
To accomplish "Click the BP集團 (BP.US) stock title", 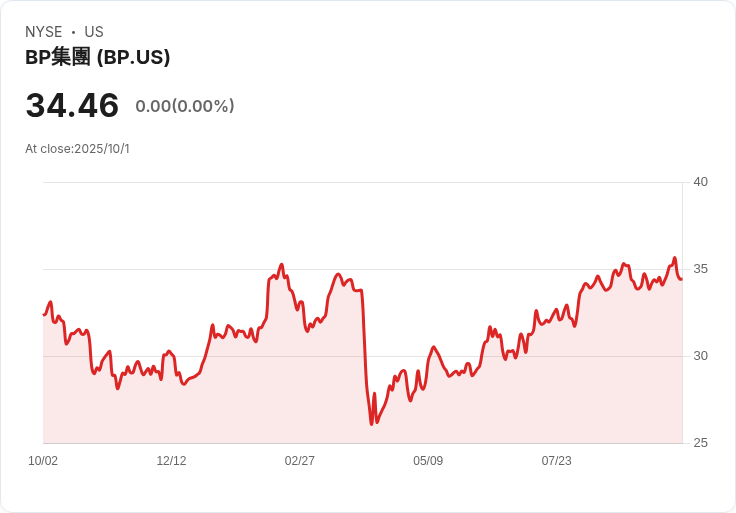I will coord(97,58).
